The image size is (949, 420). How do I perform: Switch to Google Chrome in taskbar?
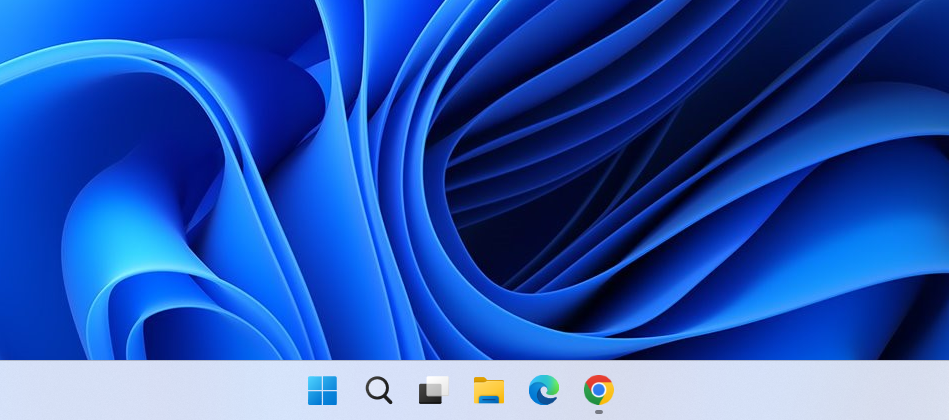(x=599, y=390)
